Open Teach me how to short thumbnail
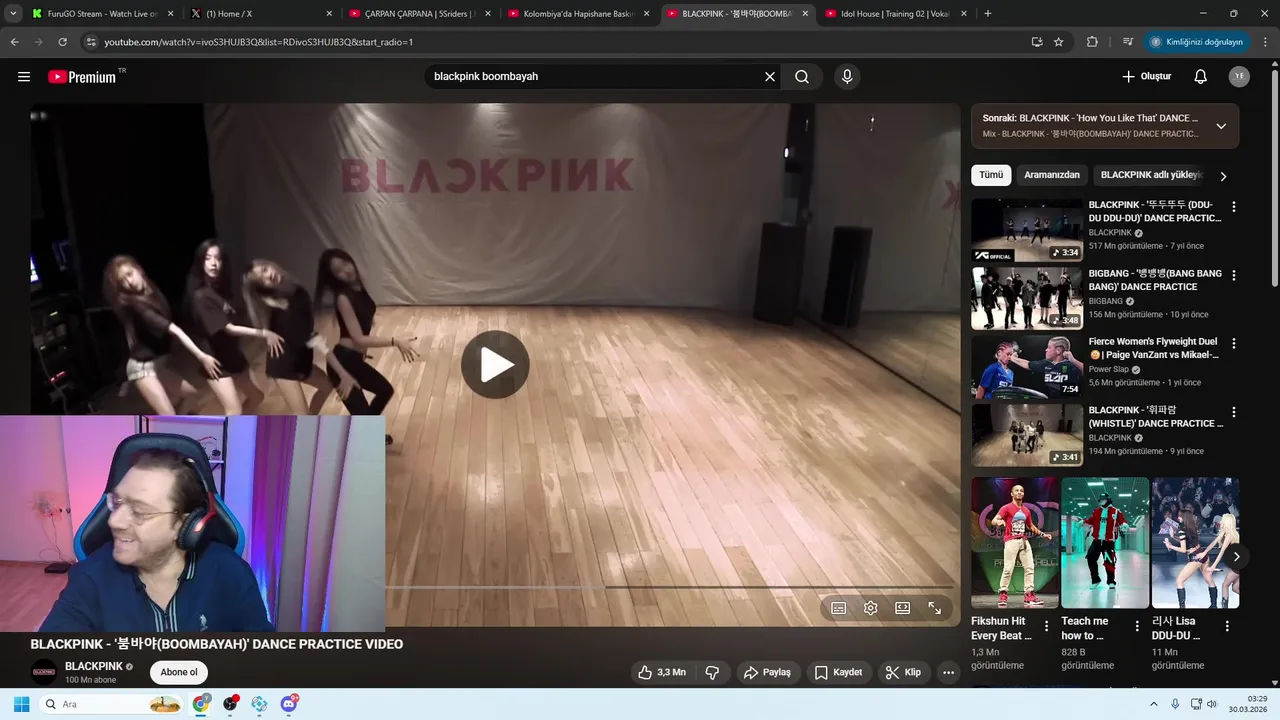Screen dimensions: 1280x720 [x=1105, y=542]
